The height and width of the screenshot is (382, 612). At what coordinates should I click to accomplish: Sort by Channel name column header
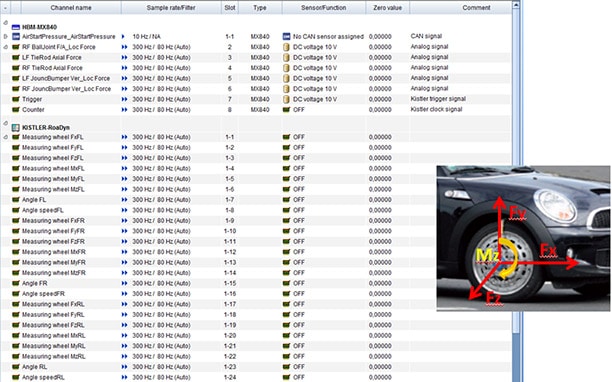coord(71,7)
